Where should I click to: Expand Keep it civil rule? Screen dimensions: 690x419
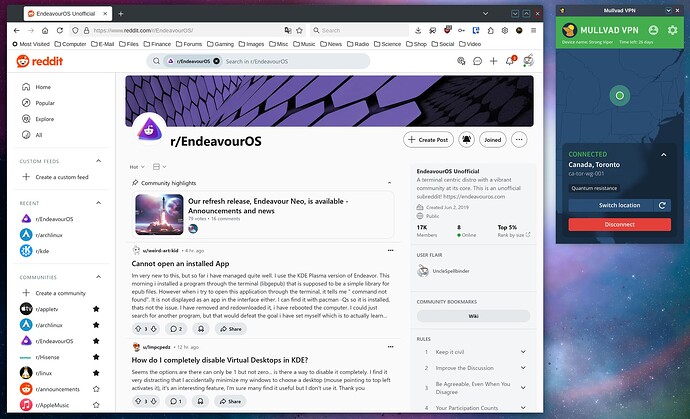523,352
